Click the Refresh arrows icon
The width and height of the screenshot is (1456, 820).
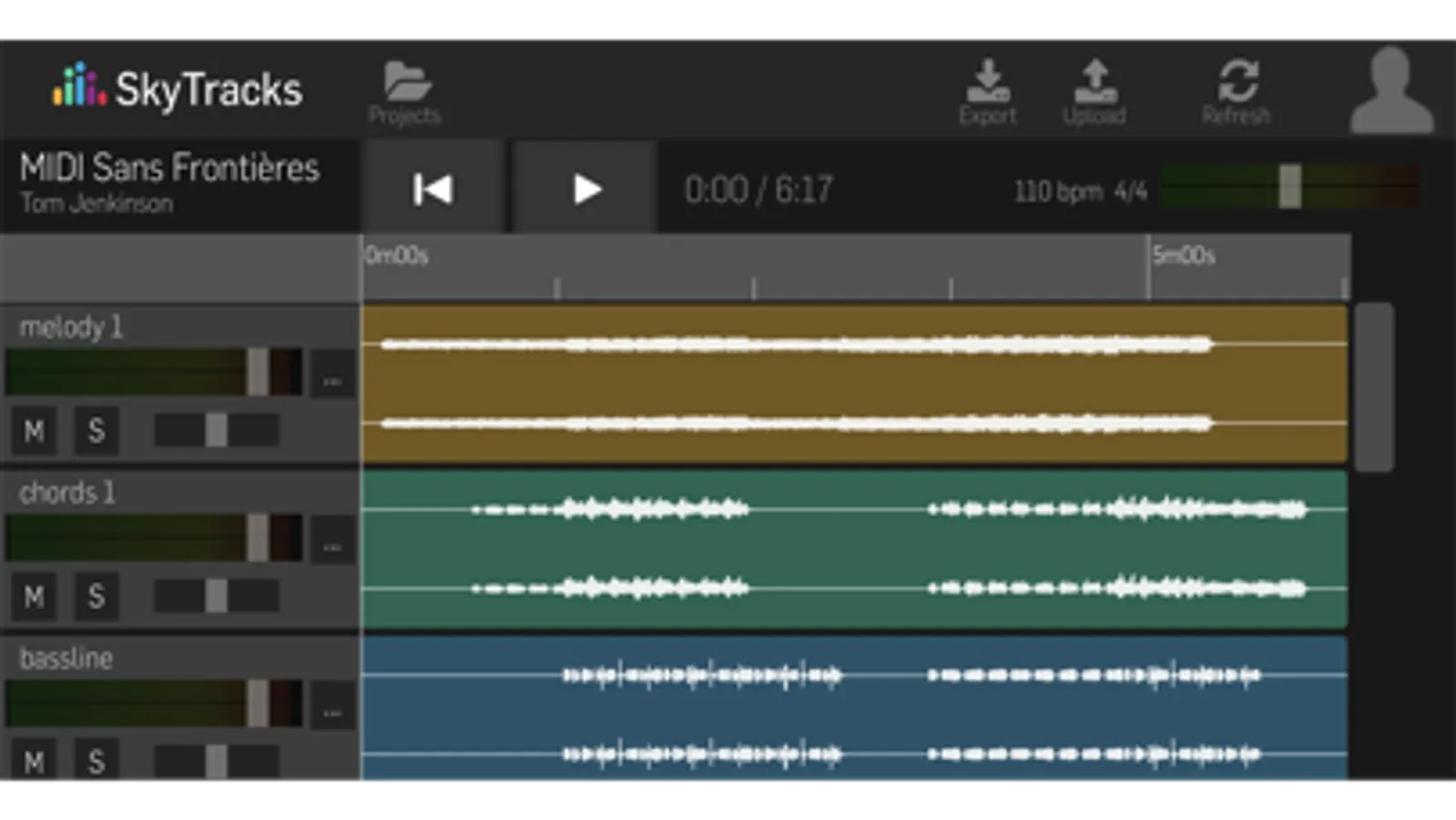[1238, 81]
